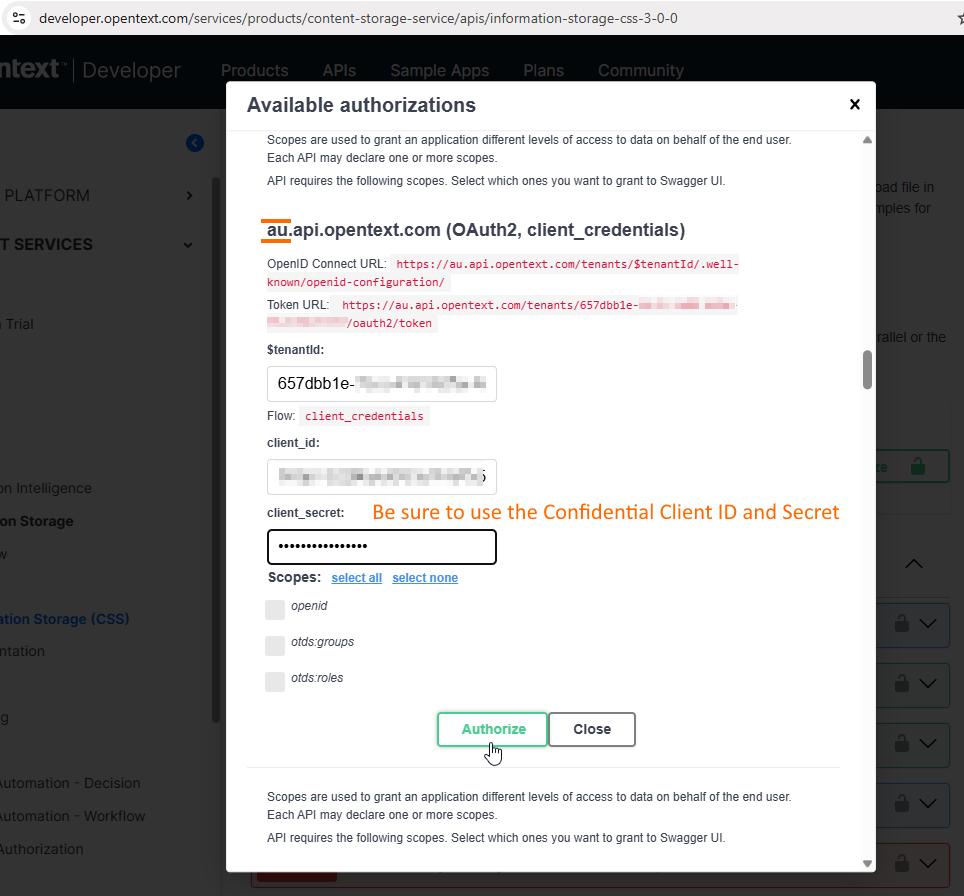Click the dialog scrollbar down arrow
The height and width of the screenshot is (896, 964).
click(867, 863)
